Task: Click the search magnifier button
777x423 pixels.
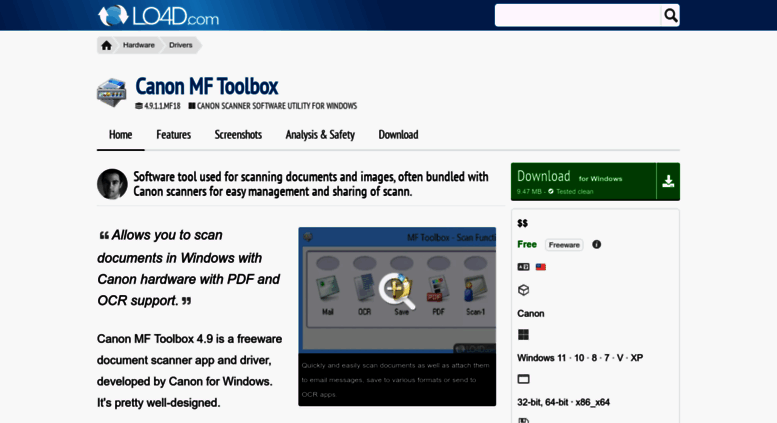Action: pos(670,16)
